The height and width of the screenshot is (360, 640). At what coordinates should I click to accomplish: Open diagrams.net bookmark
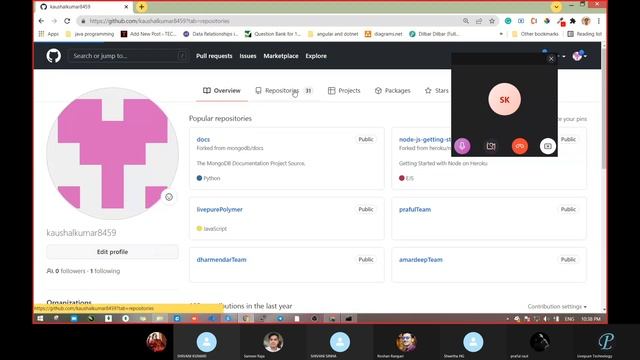click(x=383, y=34)
